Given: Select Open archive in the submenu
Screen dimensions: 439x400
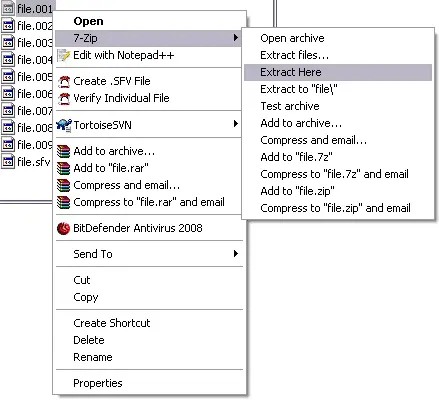Looking at the screenshot, I should tap(338, 38).
